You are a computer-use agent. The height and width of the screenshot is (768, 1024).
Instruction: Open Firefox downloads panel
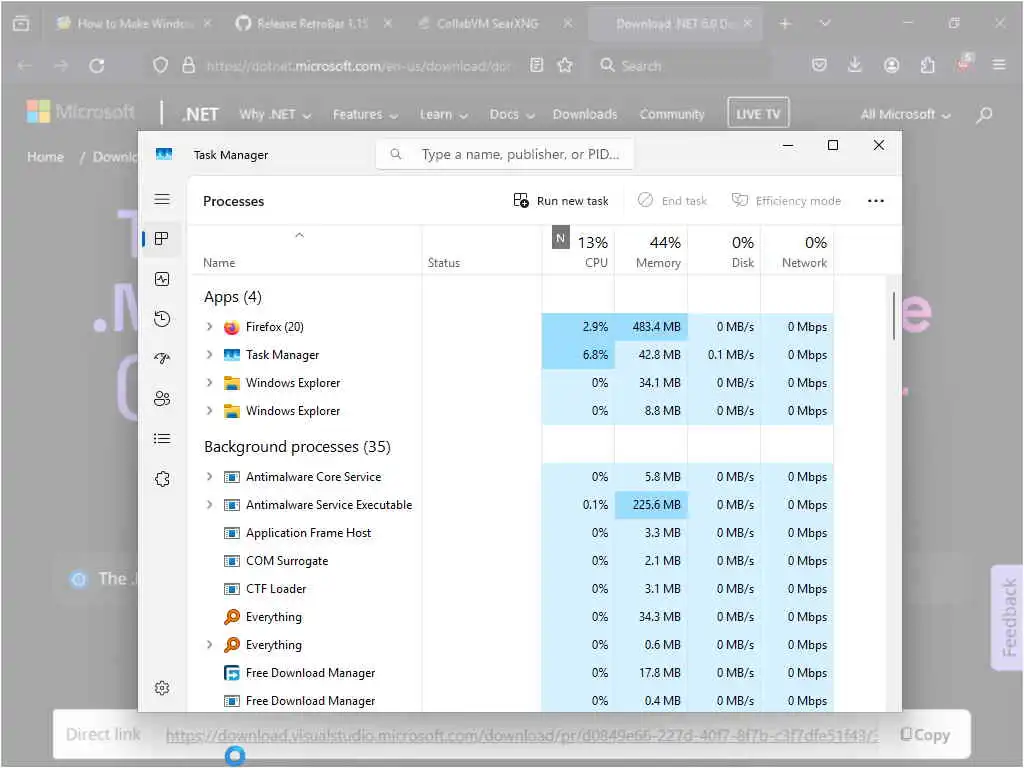[x=854, y=65]
